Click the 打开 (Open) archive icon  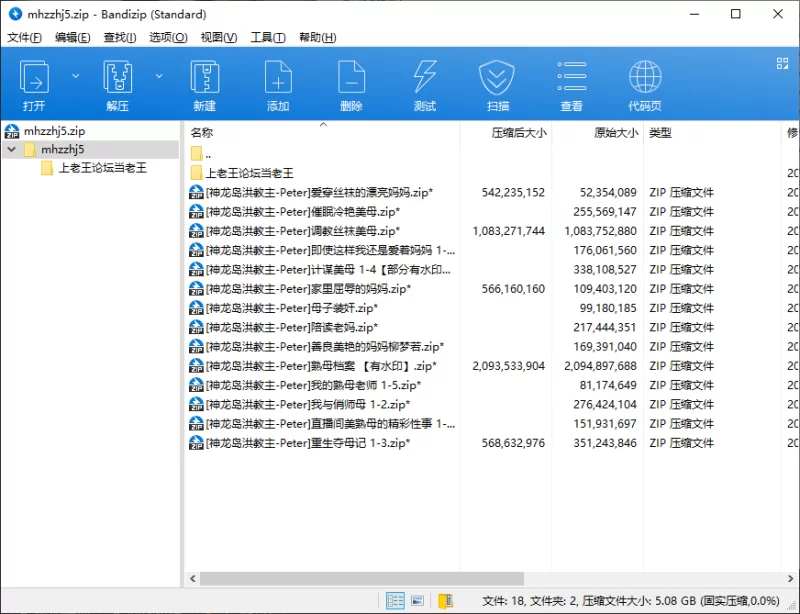(x=34, y=78)
